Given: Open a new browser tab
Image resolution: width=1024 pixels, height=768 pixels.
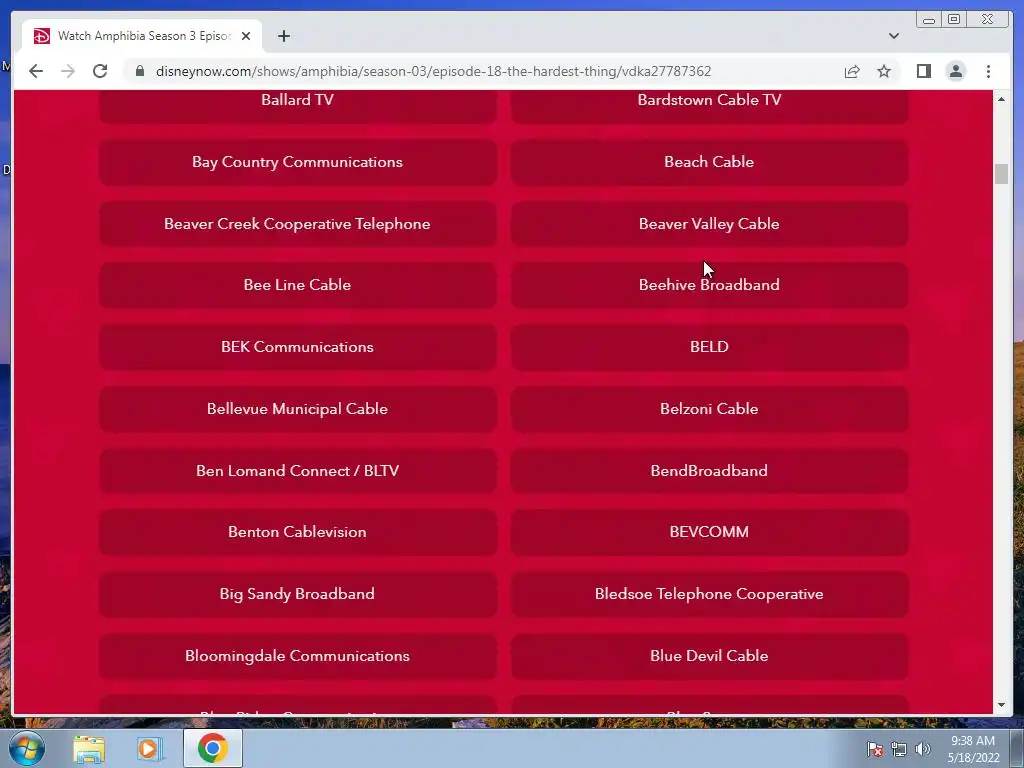Looking at the screenshot, I should (x=283, y=36).
